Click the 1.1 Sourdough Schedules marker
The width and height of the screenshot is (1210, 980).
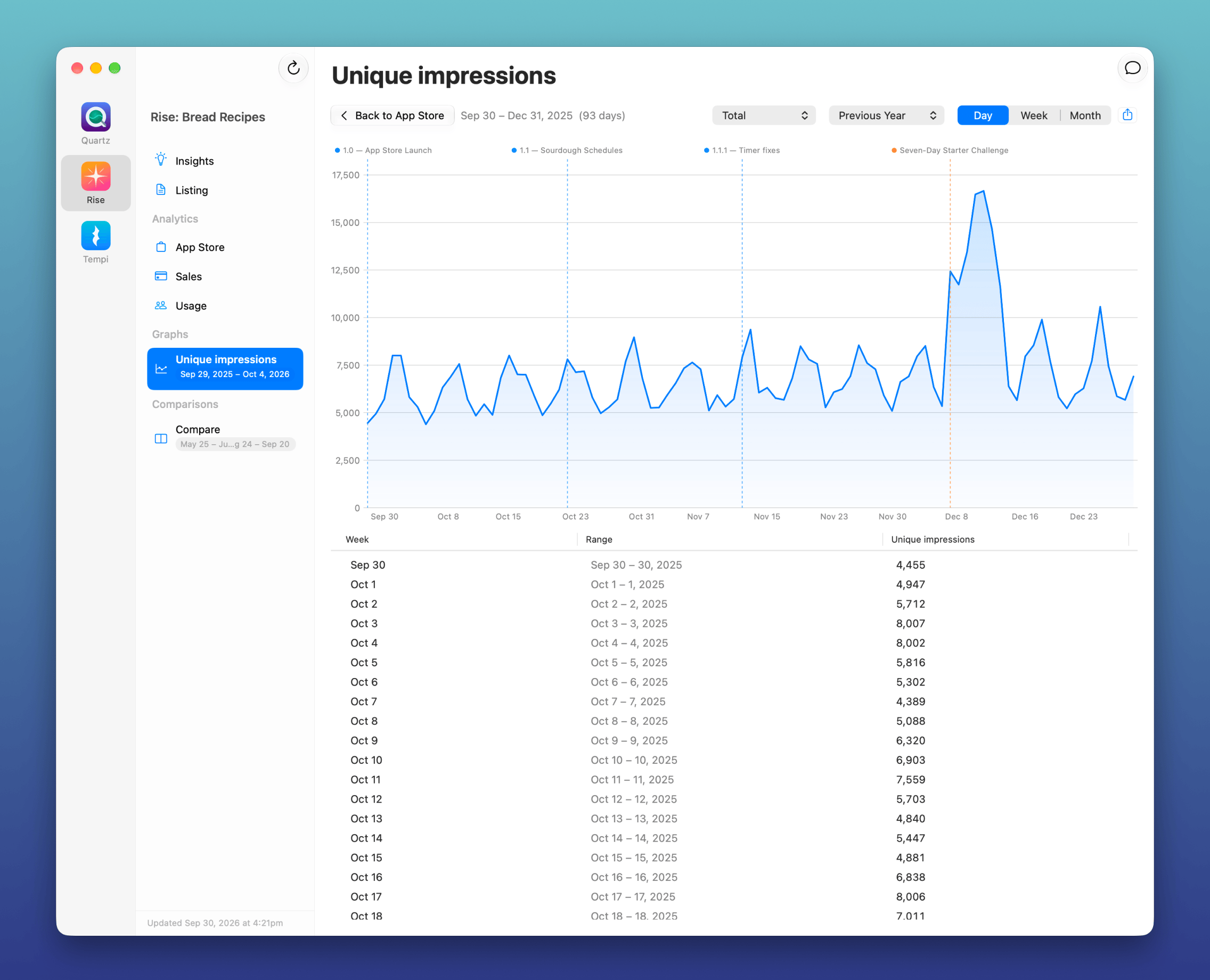567,150
